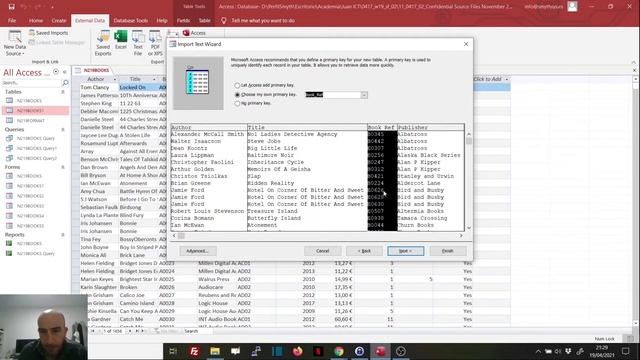Open the Click to Add column dropdown

tap(507, 79)
